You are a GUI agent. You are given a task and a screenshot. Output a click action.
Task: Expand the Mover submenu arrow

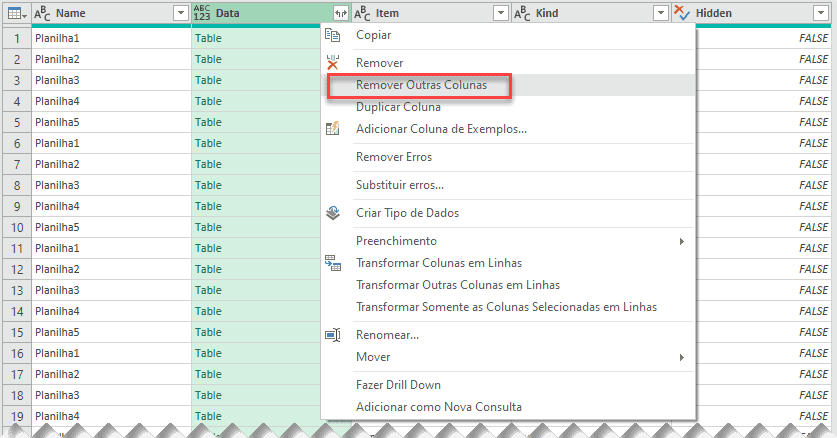pos(682,357)
